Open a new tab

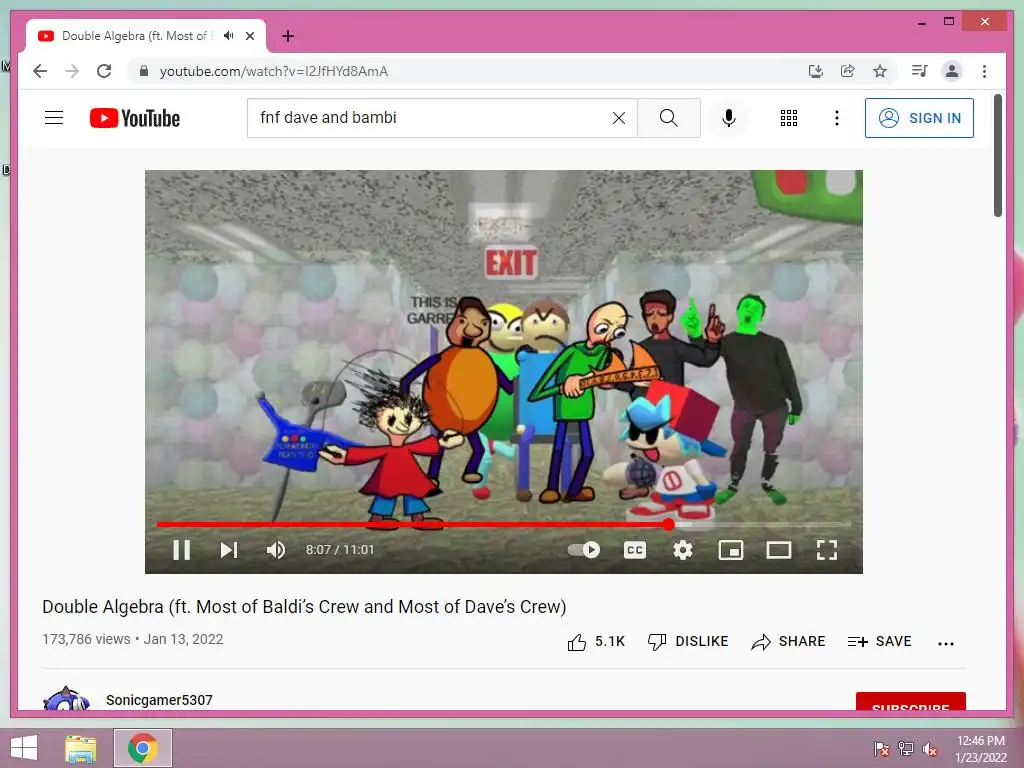click(288, 36)
